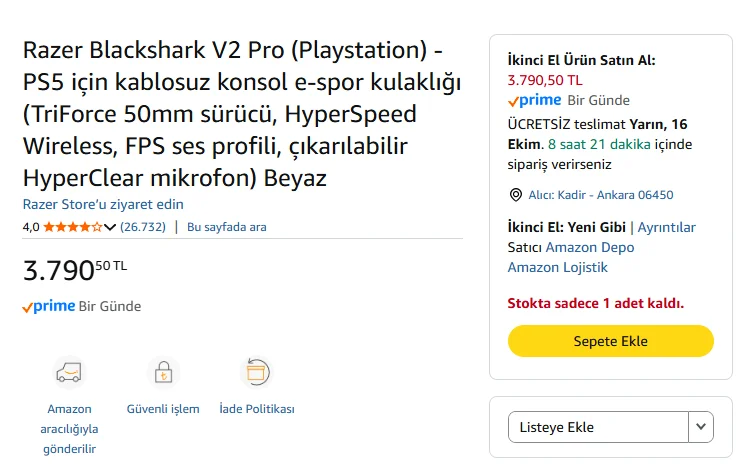Screen dimensions: 756x472
Task: Click the Amazon delivery truck icon
Action: (69, 373)
